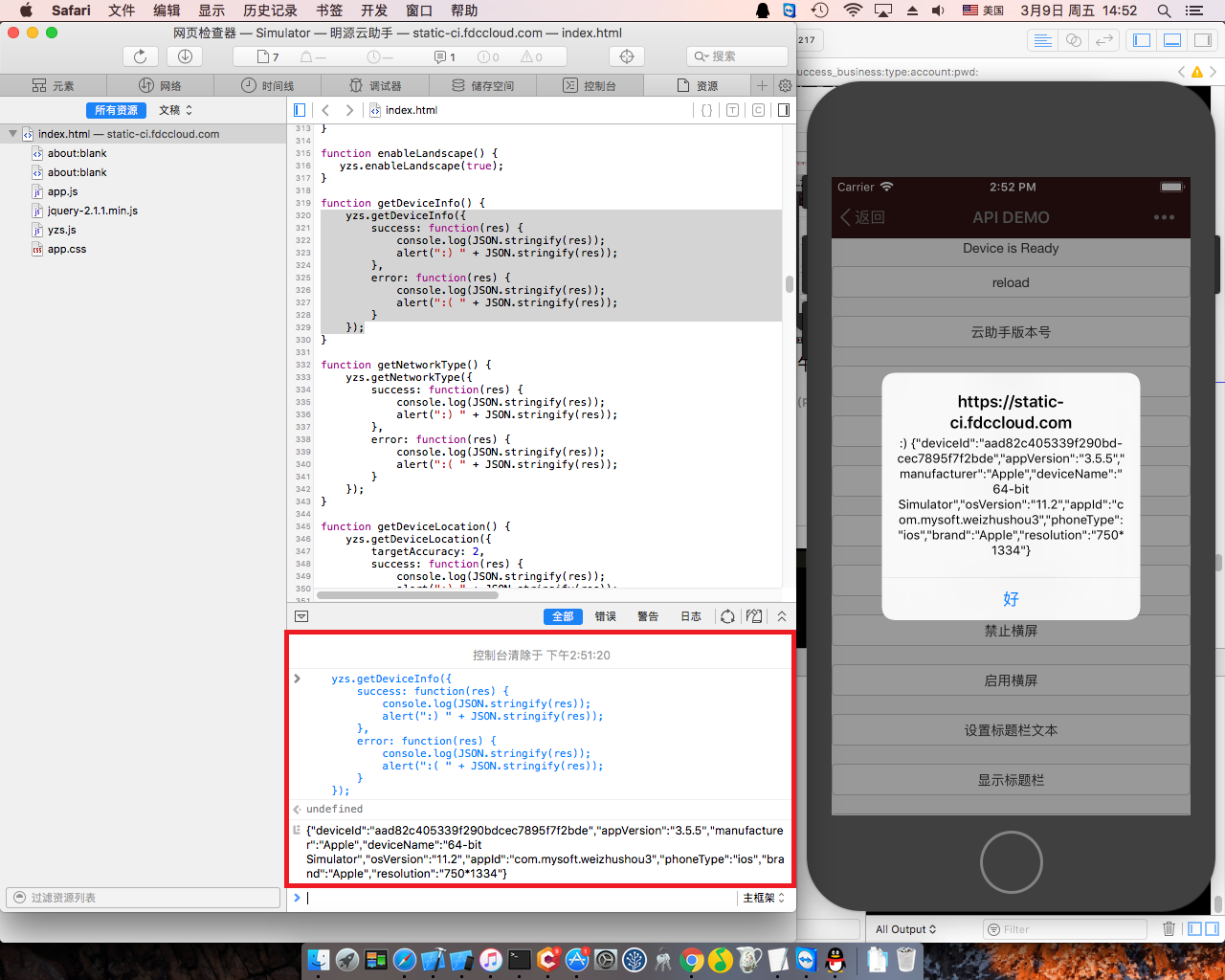Open System Preferences from the Dock

(x=606, y=960)
